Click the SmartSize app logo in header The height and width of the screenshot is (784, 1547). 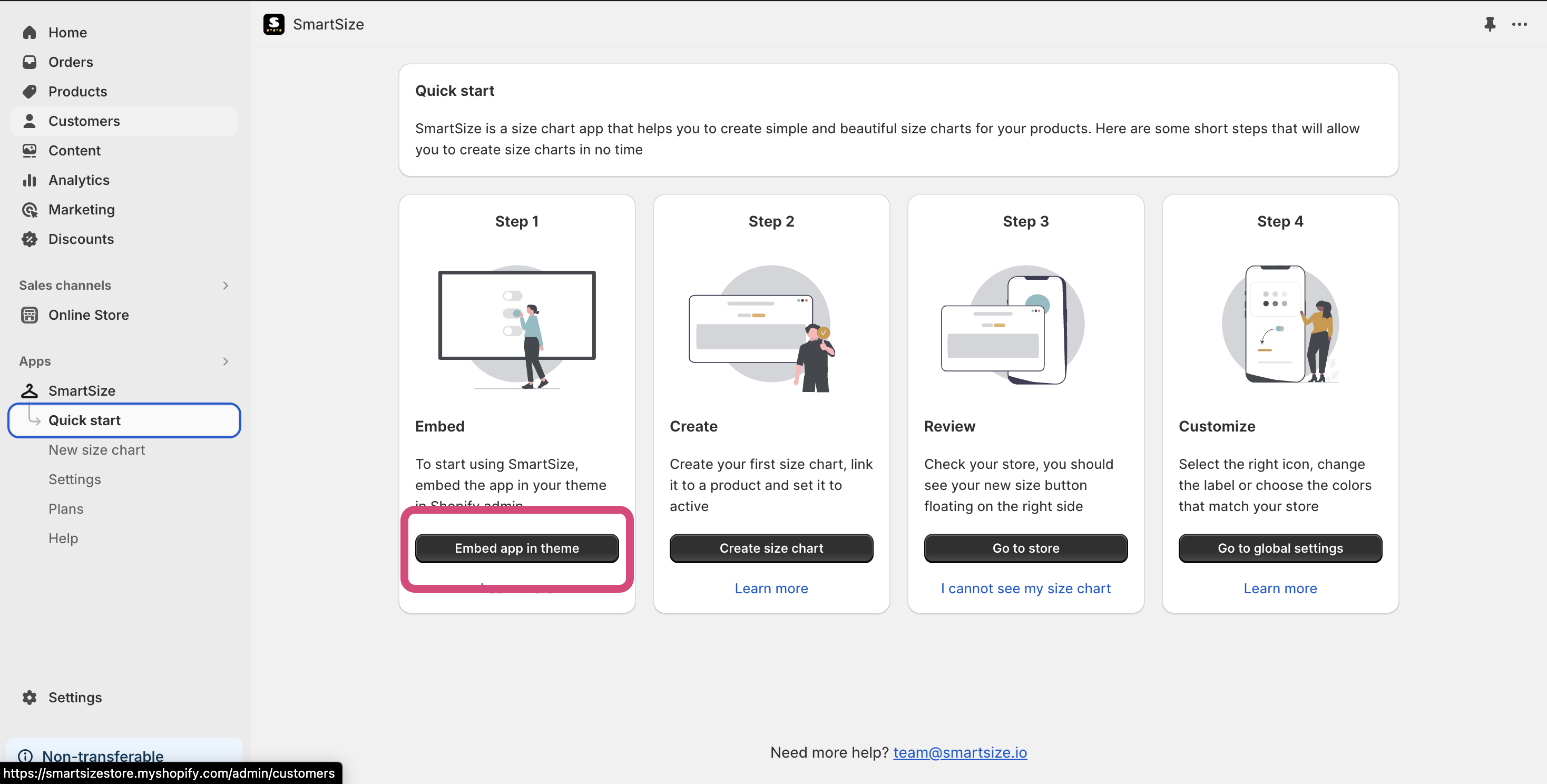pos(274,24)
